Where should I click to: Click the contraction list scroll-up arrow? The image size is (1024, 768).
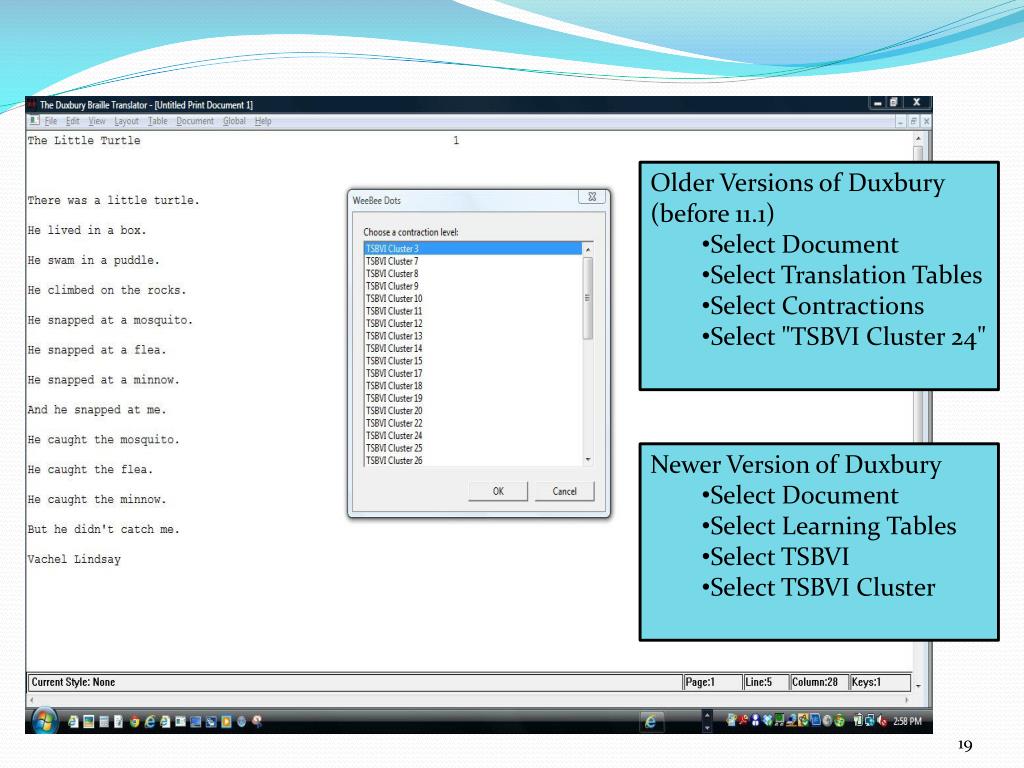[588, 249]
